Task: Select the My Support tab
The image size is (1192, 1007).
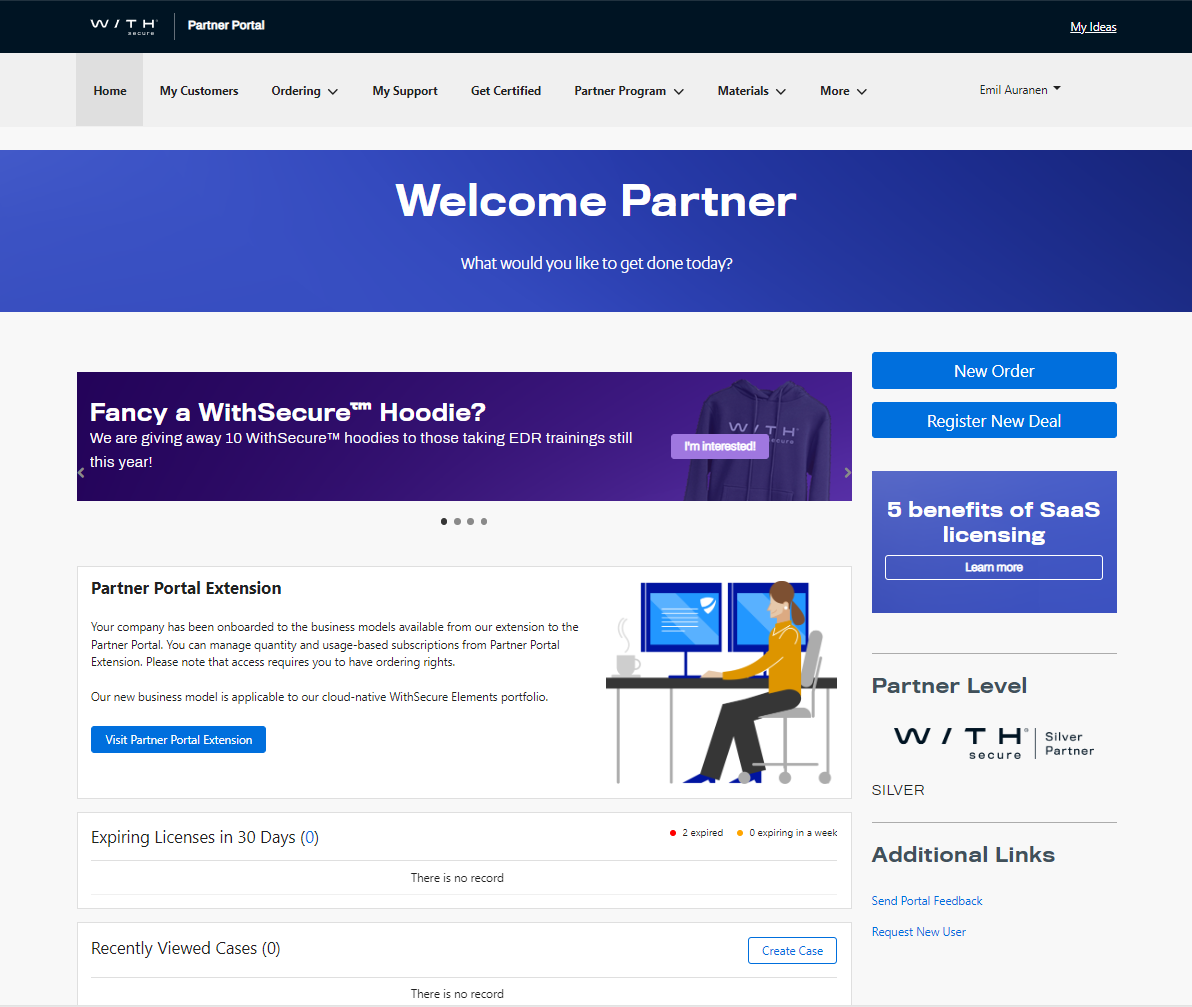Action: tap(404, 90)
